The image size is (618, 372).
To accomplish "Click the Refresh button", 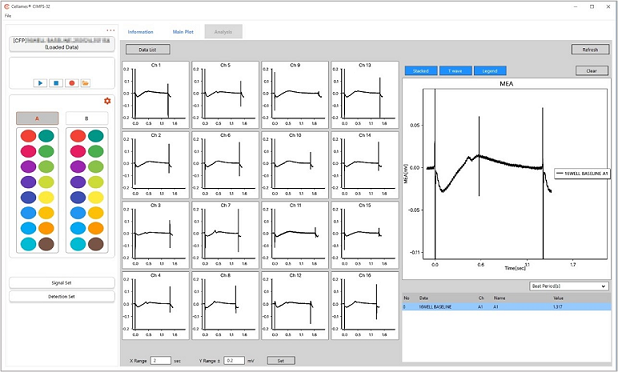I will [x=590, y=50].
